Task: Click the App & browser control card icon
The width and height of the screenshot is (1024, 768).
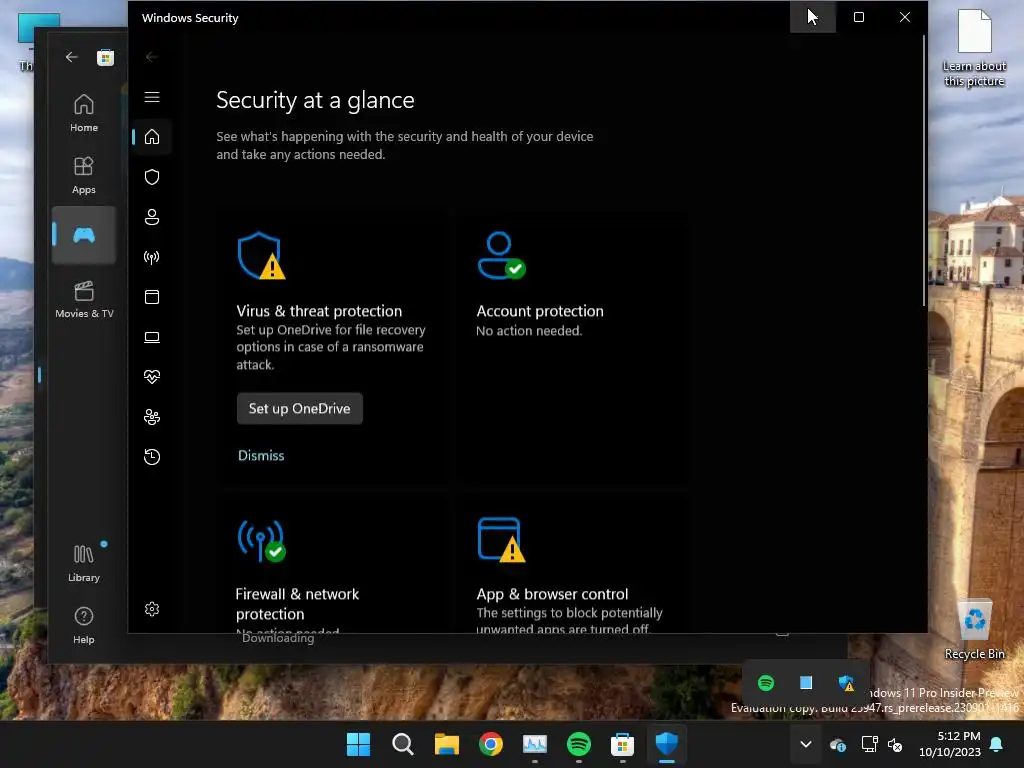Action: tap(501, 540)
